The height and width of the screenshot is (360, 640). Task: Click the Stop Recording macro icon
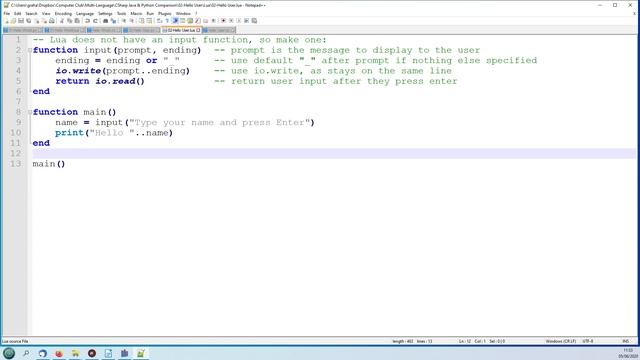click(231, 20)
